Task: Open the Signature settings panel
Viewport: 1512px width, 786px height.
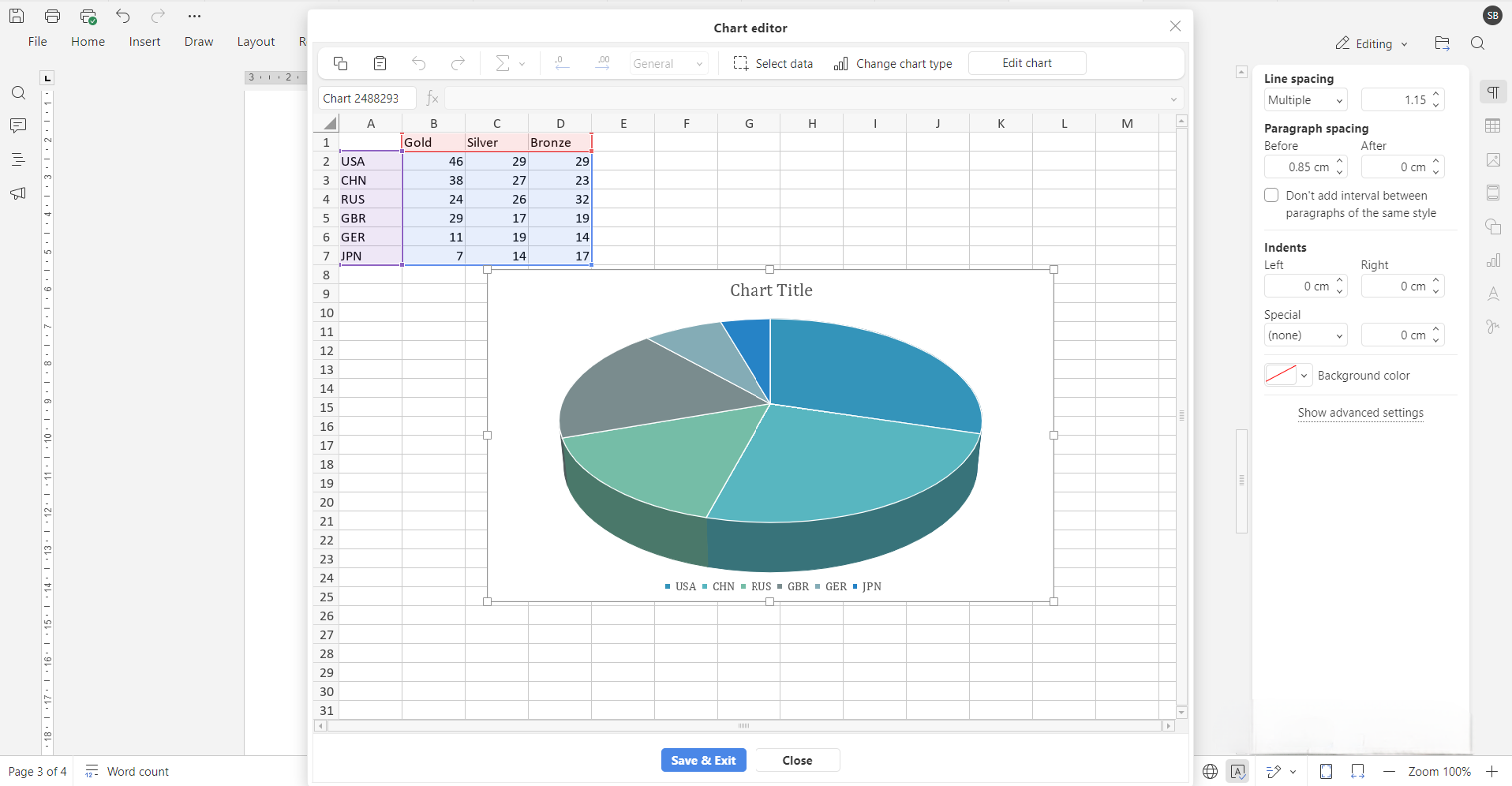Action: [x=1494, y=326]
